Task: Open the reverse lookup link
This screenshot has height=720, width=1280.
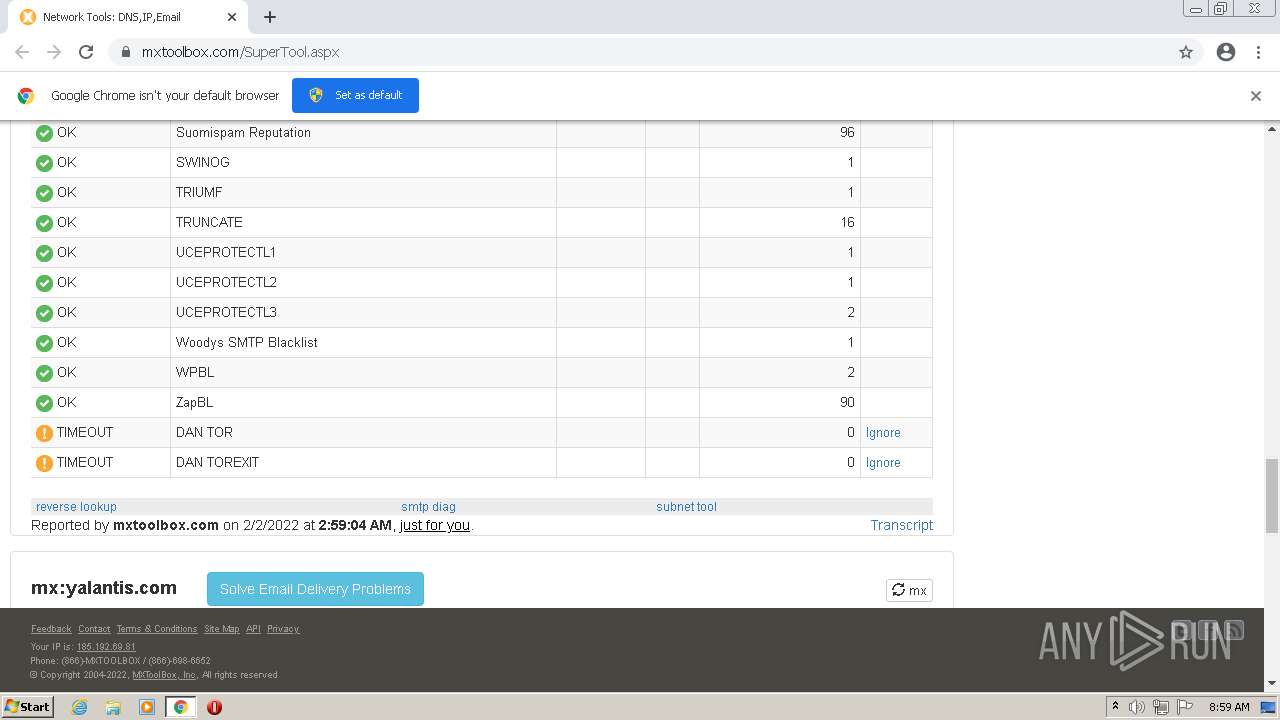Action: tap(76, 507)
